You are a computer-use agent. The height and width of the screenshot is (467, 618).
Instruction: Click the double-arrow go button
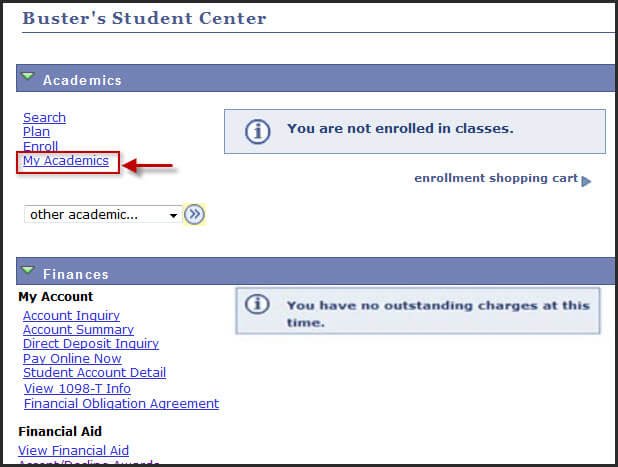click(194, 214)
